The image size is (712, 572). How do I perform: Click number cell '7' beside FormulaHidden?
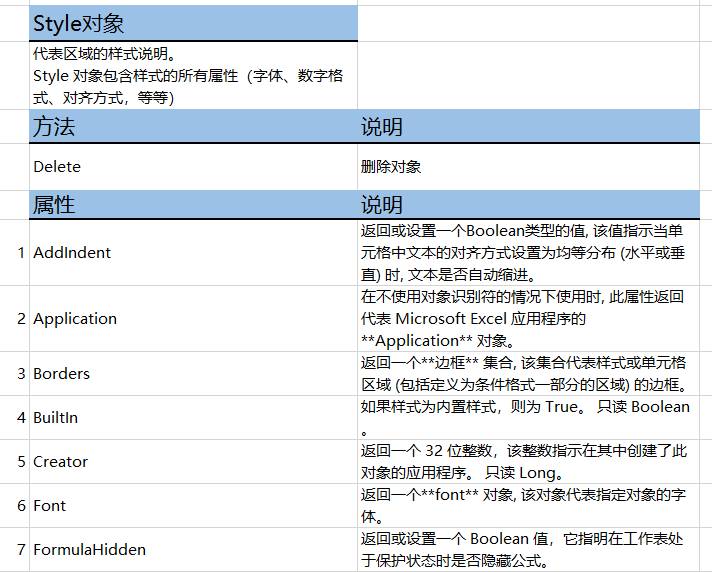tap(15, 549)
